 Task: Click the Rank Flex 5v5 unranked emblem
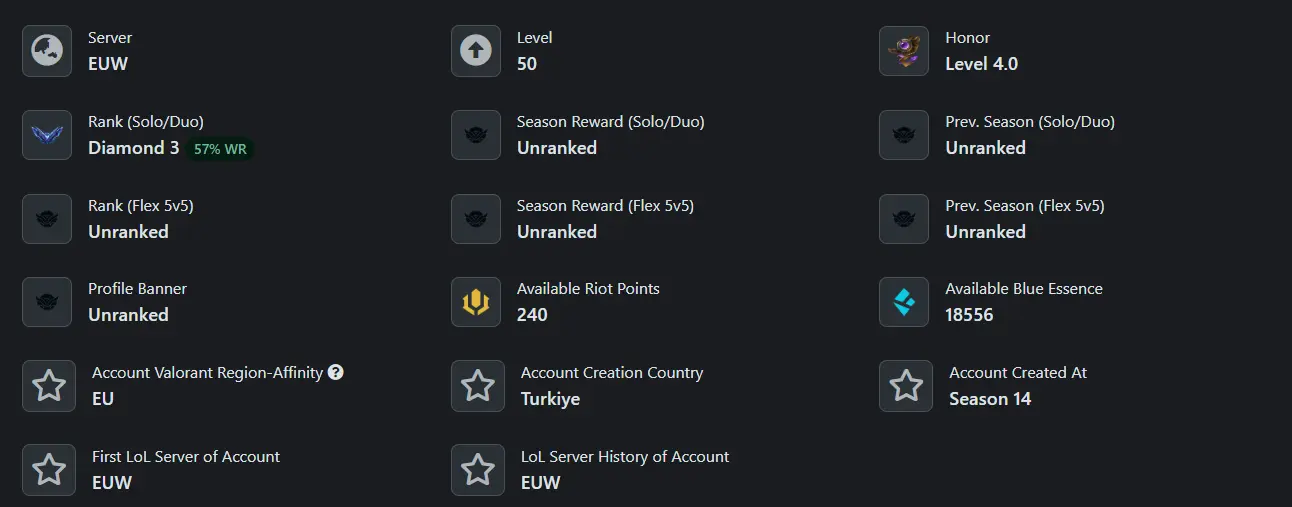click(x=47, y=219)
